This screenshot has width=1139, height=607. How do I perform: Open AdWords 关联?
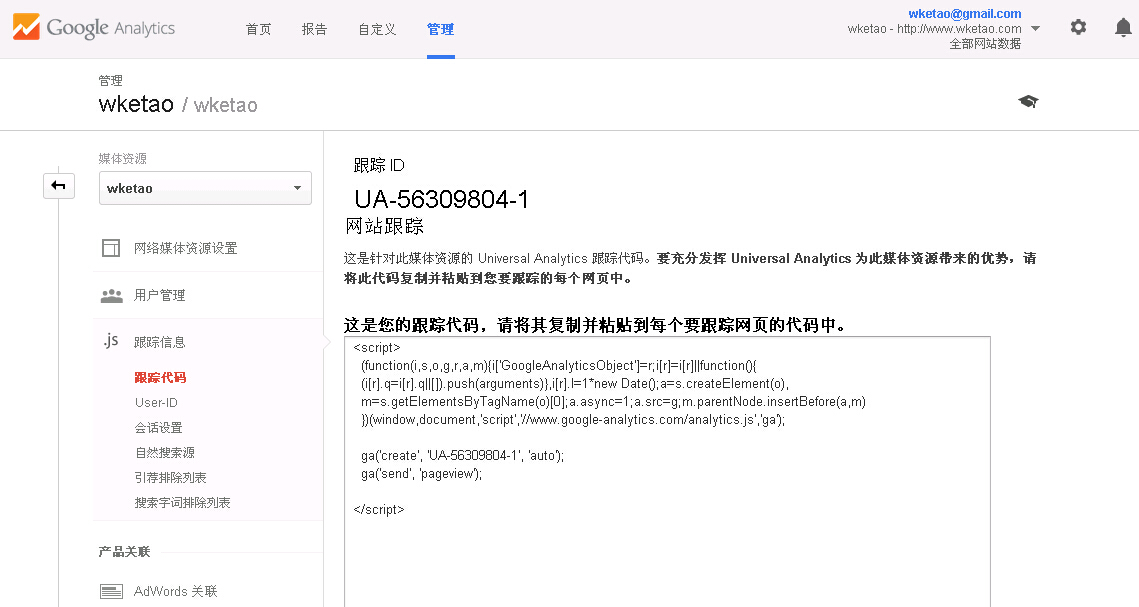point(175,592)
